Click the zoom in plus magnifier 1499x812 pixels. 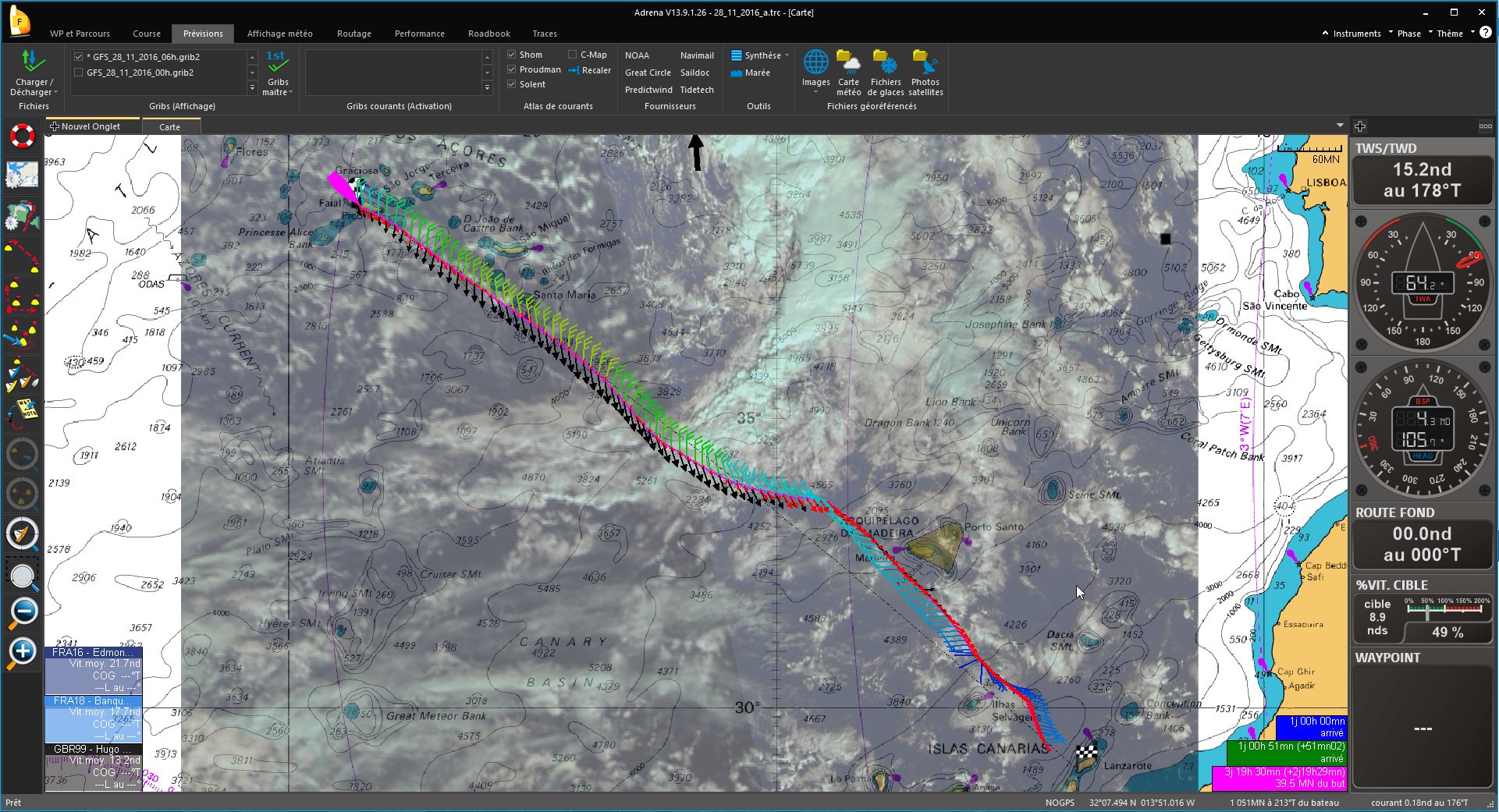tap(23, 653)
